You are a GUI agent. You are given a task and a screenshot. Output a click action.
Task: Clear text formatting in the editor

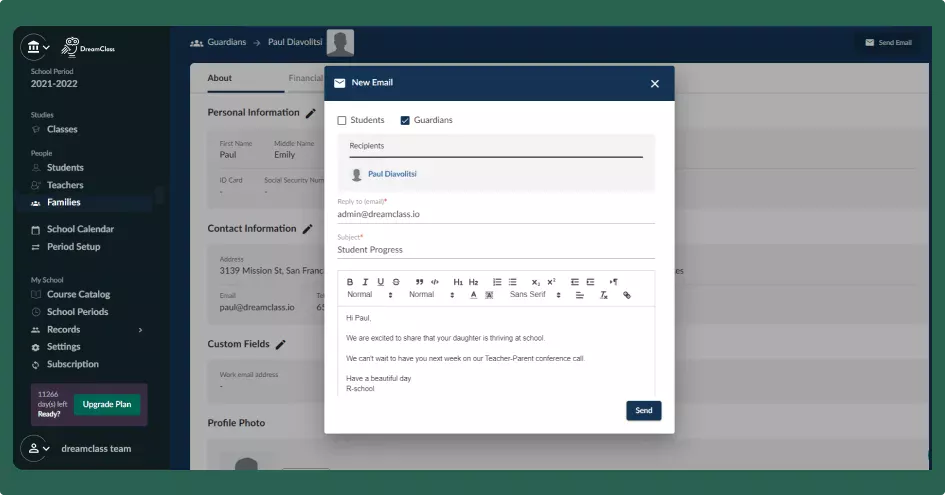(x=603, y=295)
